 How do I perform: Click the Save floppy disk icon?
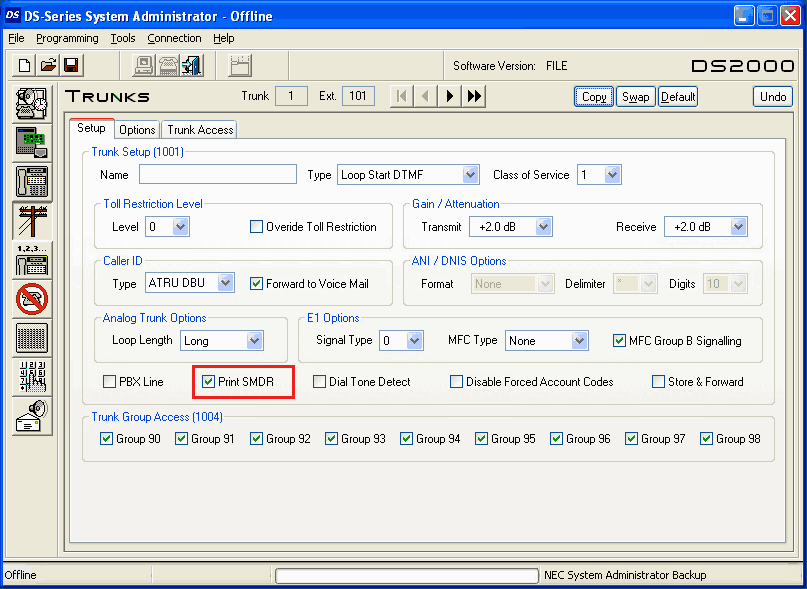point(72,66)
